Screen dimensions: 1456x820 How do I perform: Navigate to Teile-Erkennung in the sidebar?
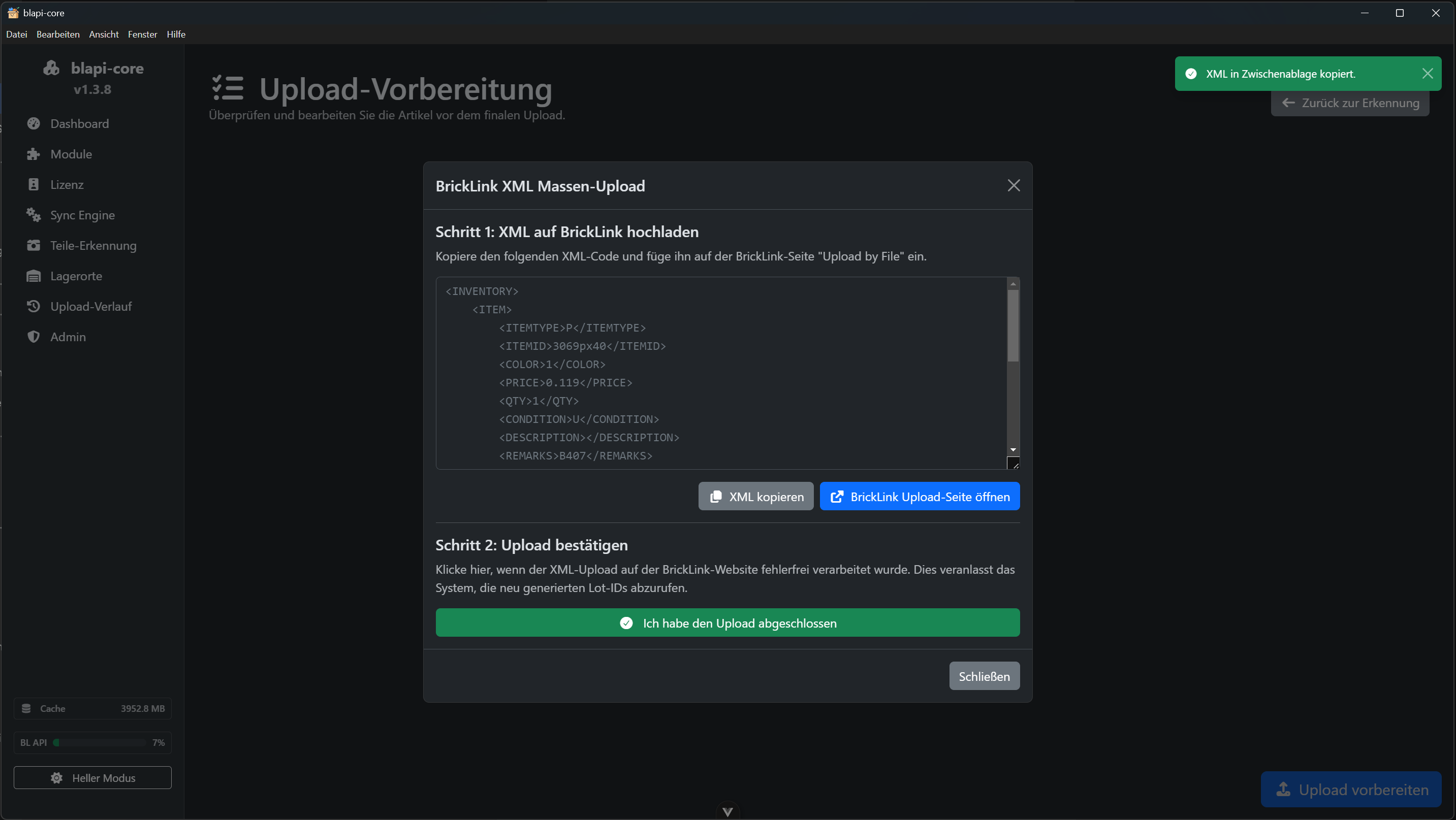(92, 246)
